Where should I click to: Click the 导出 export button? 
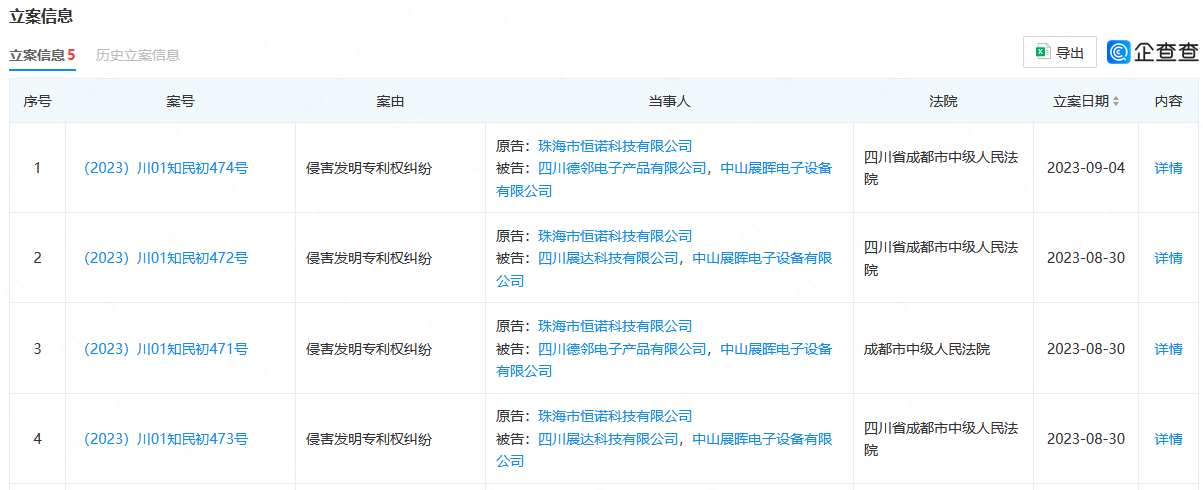(1059, 53)
